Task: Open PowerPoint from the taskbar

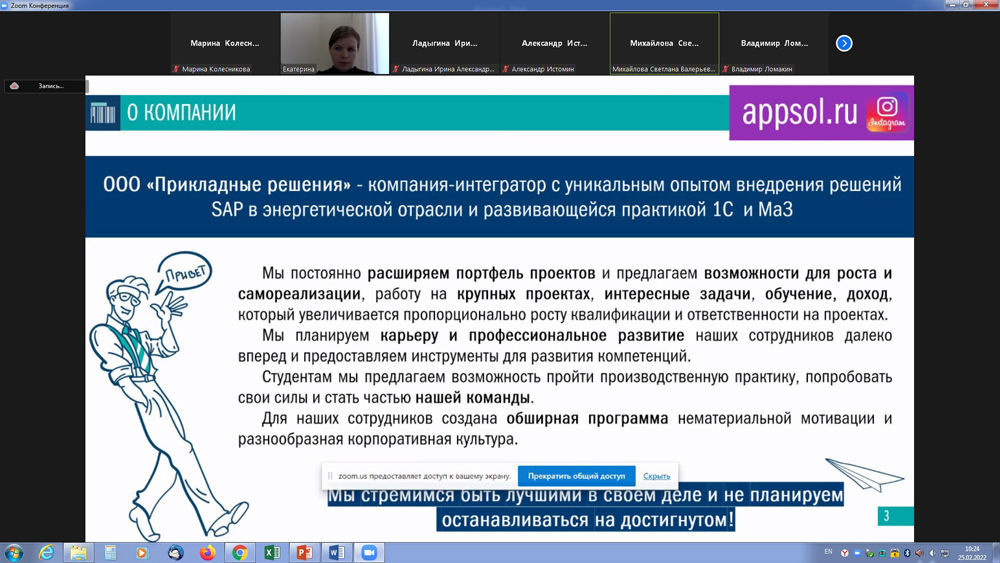Action: coord(304,552)
